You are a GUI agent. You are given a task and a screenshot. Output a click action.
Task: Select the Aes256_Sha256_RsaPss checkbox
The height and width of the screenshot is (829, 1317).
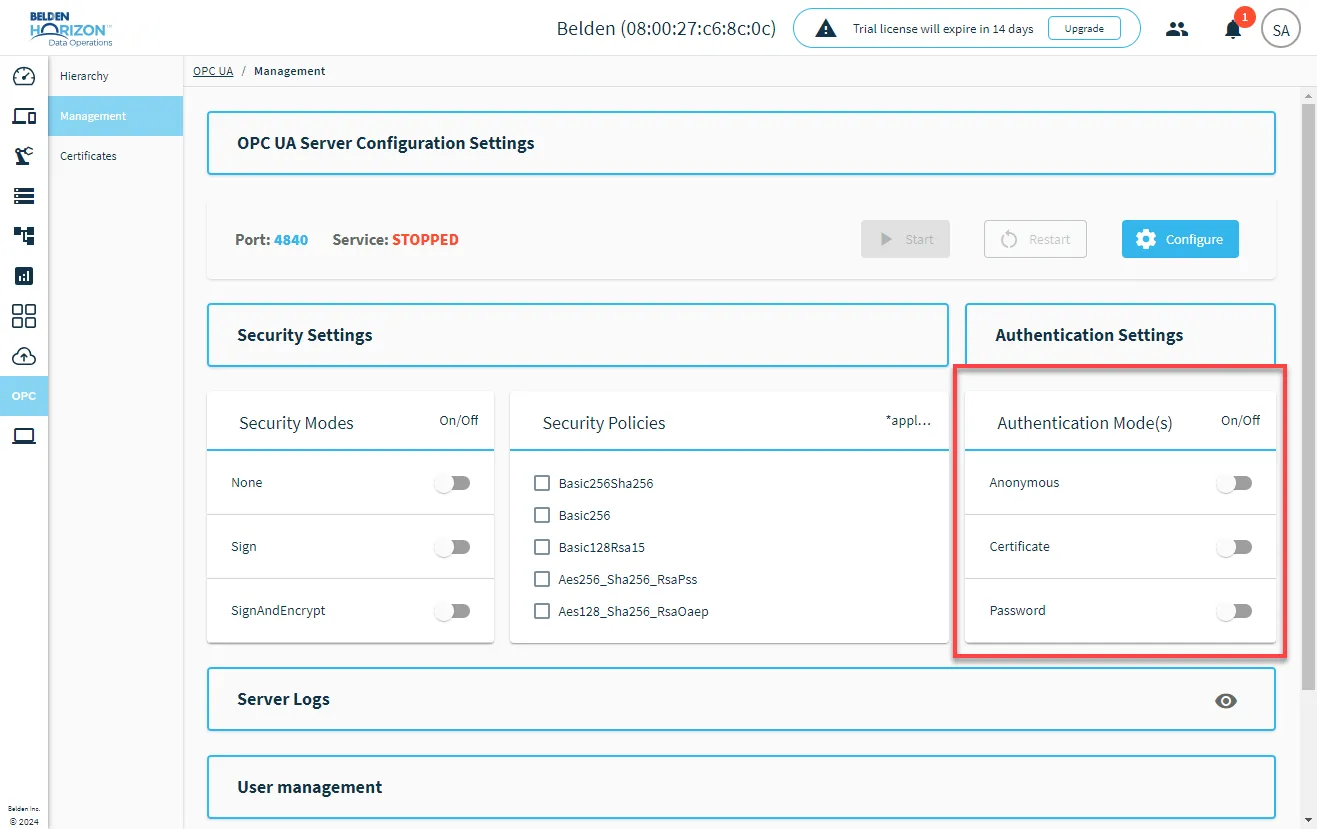tap(542, 579)
